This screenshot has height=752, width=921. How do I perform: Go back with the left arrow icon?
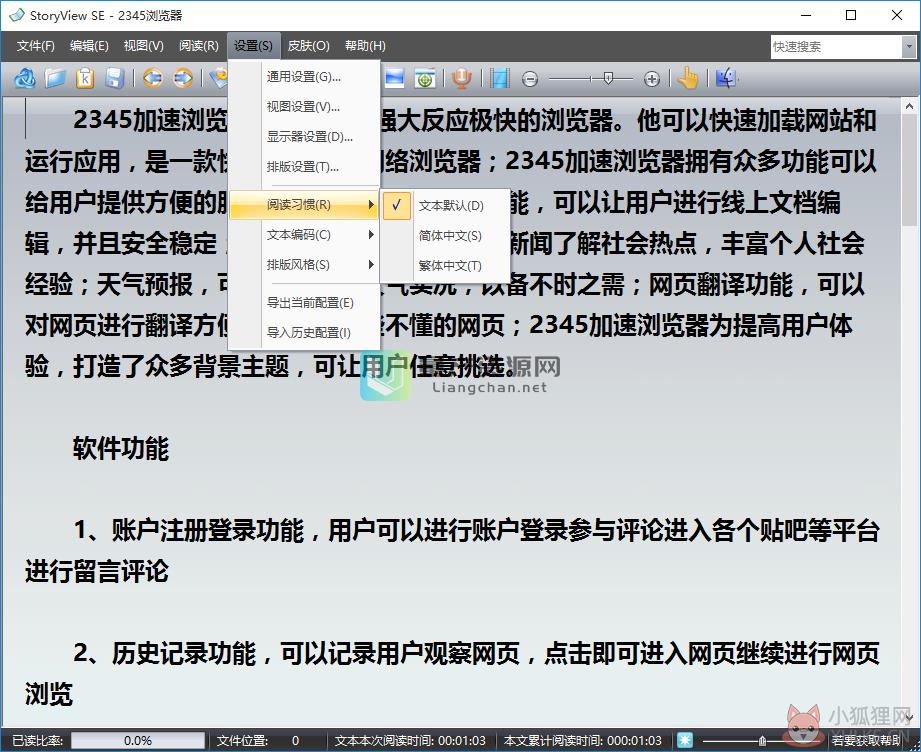[153, 78]
